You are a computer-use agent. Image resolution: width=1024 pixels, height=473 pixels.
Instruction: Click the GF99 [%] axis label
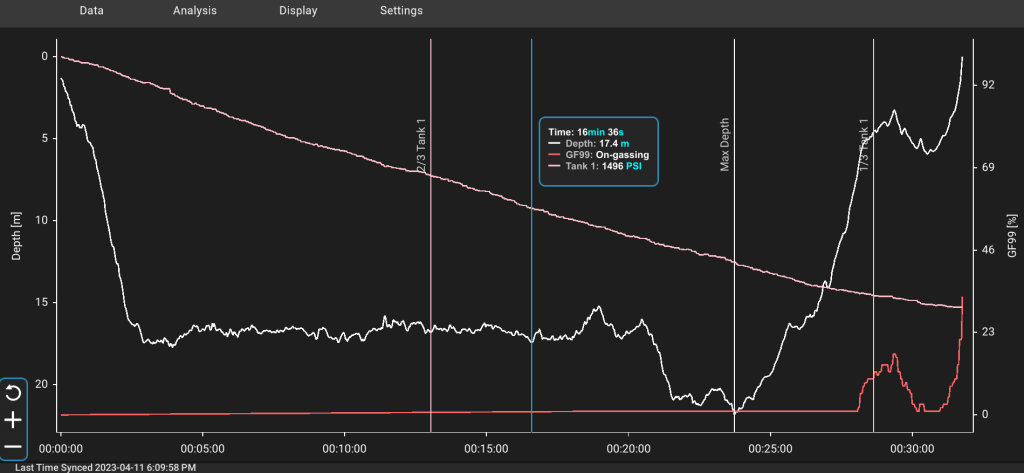(1012, 235)
